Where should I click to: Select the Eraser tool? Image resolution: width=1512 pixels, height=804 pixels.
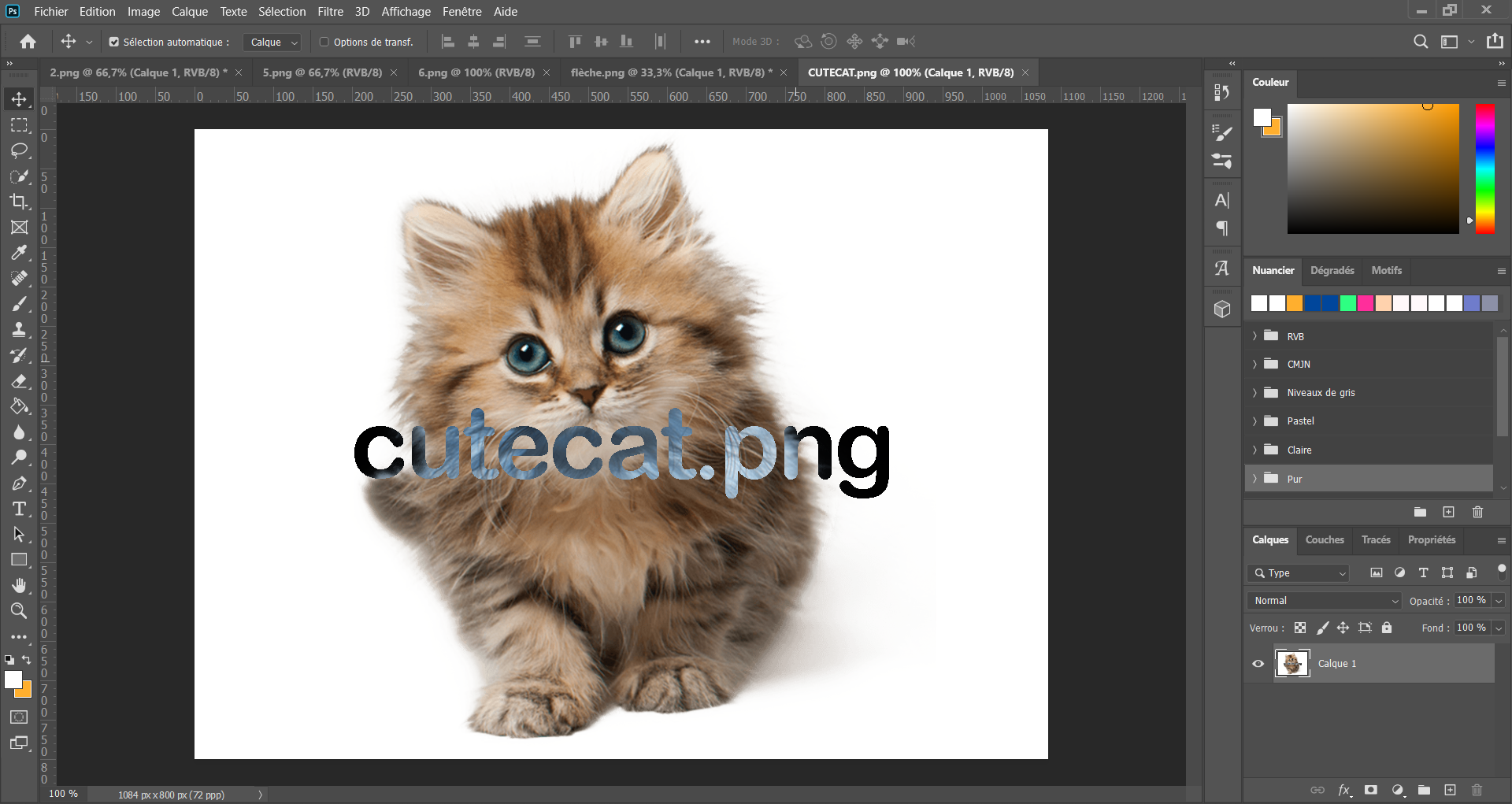[19, 381]
